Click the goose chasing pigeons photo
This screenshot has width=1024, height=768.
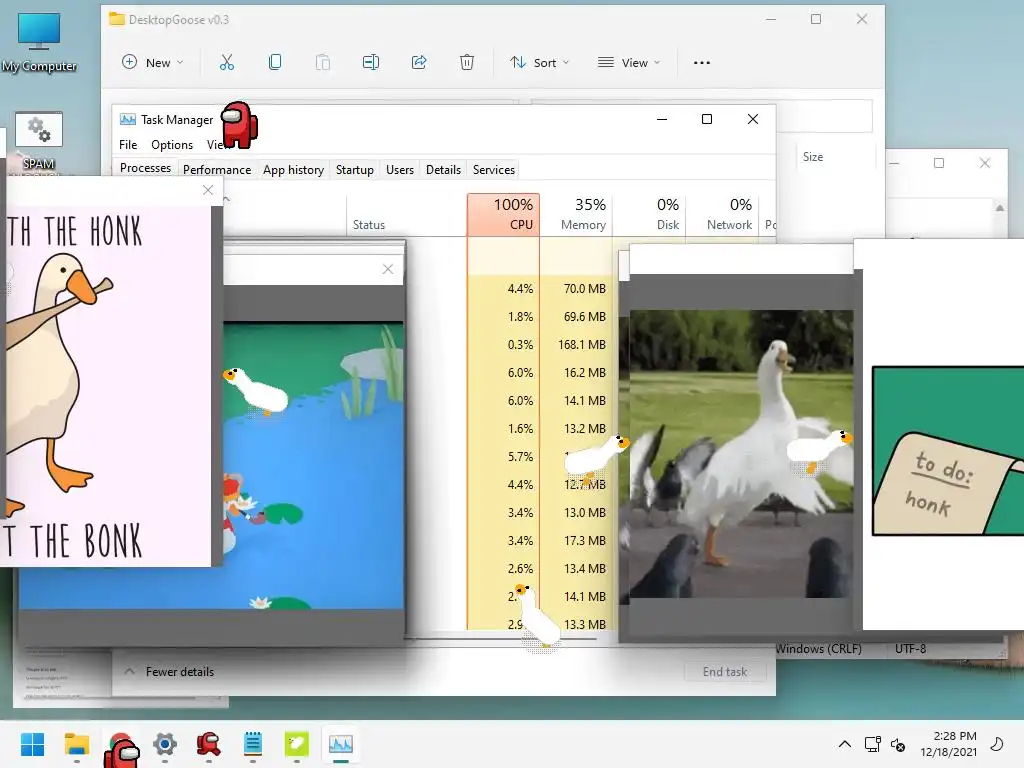741,454
